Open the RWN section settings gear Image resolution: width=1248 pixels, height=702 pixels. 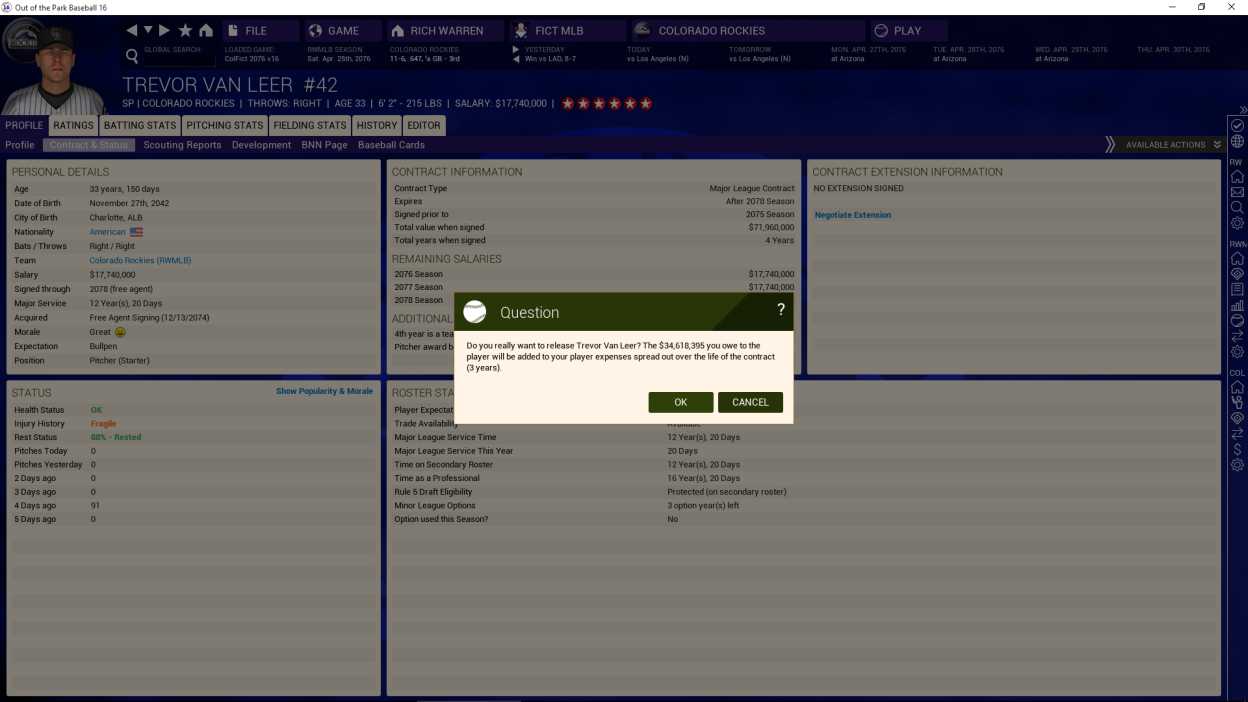point(1237,352)
